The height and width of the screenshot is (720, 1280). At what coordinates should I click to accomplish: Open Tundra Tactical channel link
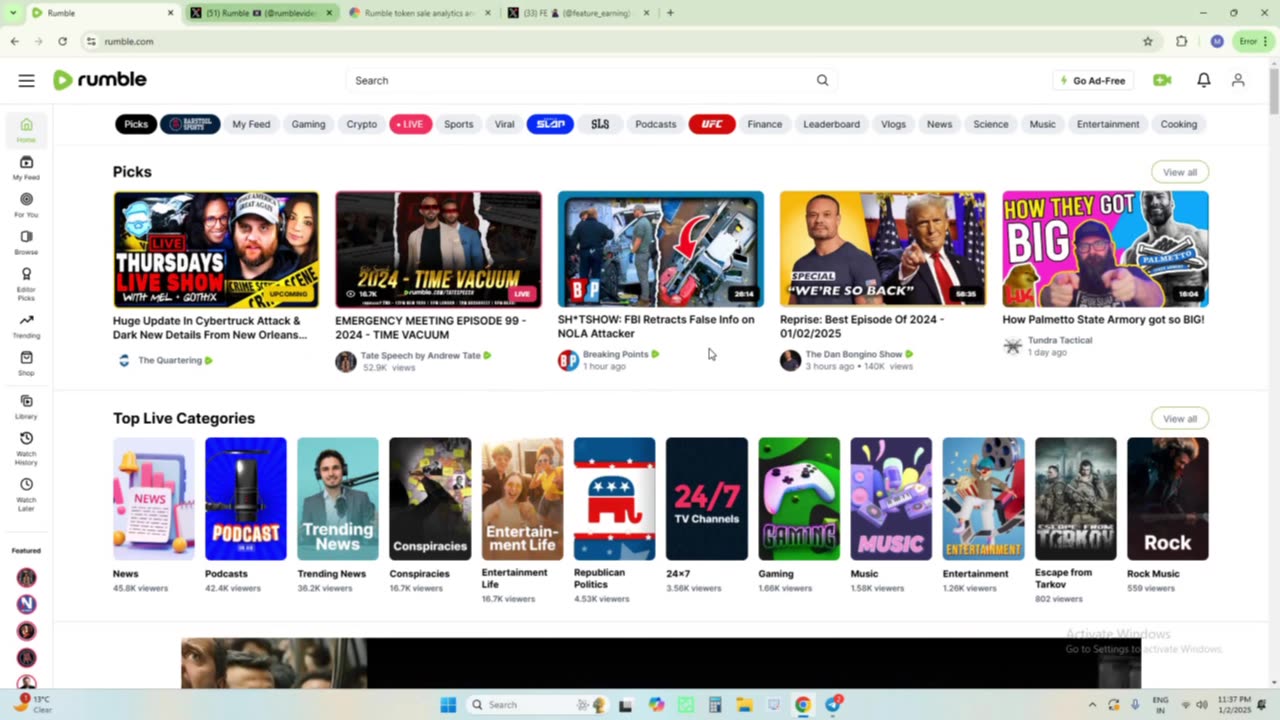(1060, 340)
